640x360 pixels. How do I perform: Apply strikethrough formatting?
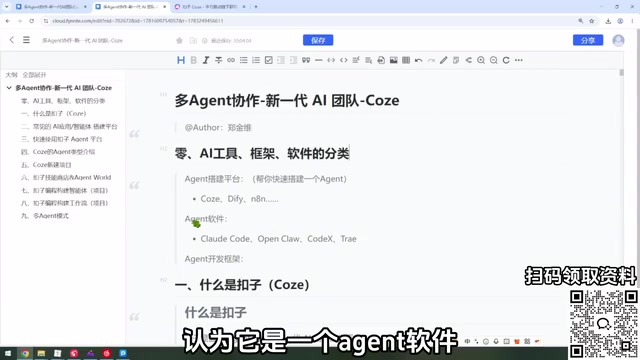coord(218,60)
